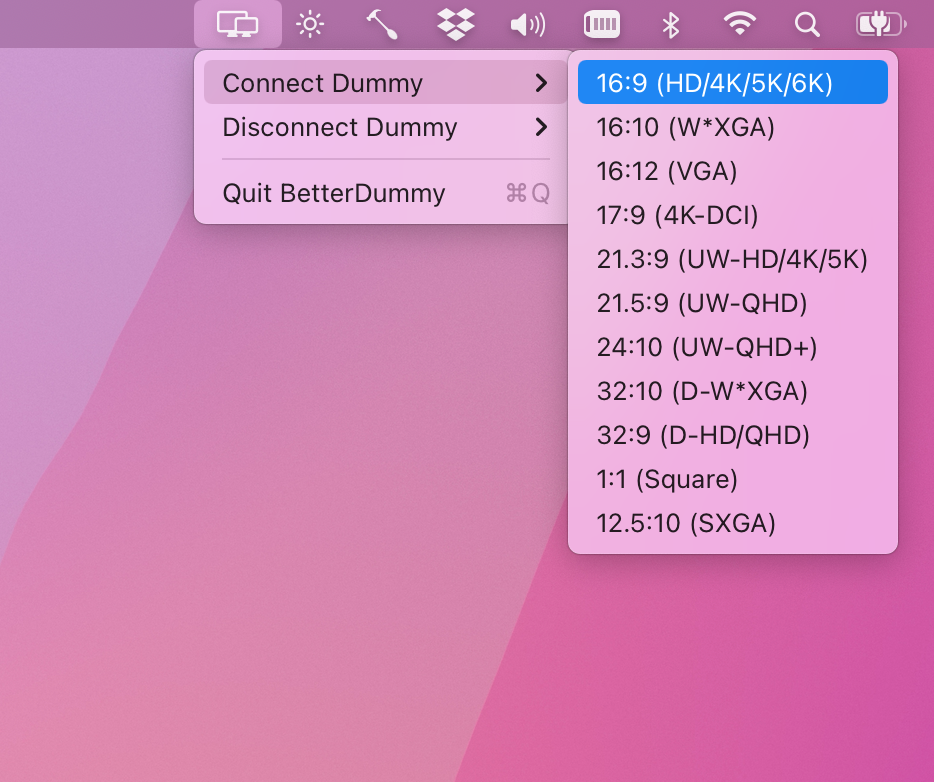Click the brightness sun menu bar icon
The width and height of the screenshot is (934, 782).
click(310, 24)
